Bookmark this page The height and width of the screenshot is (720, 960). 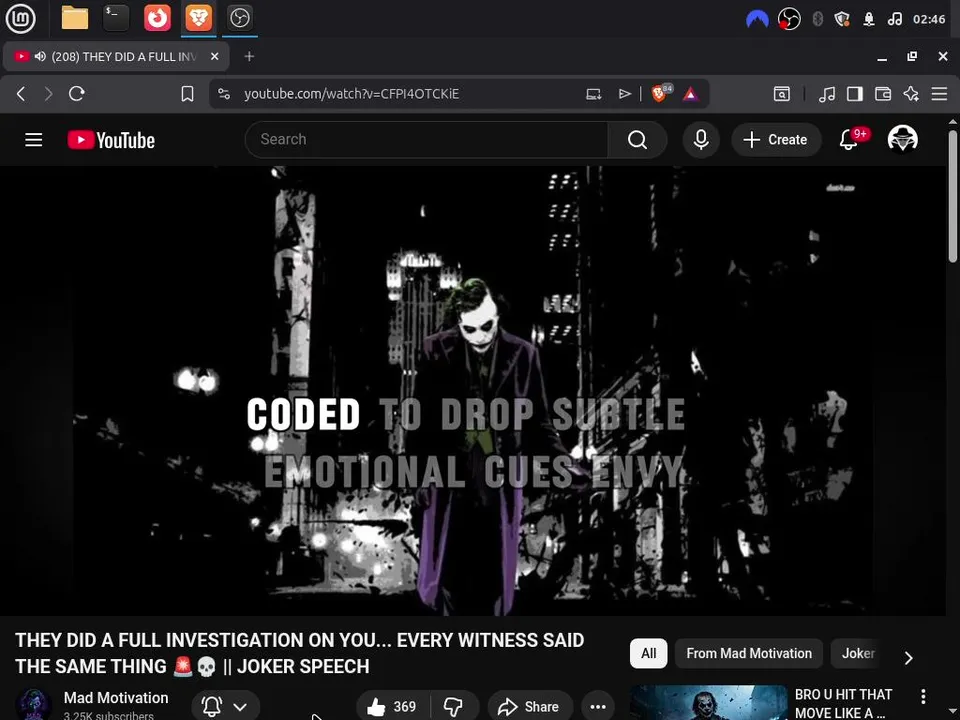tap(187, 94)
